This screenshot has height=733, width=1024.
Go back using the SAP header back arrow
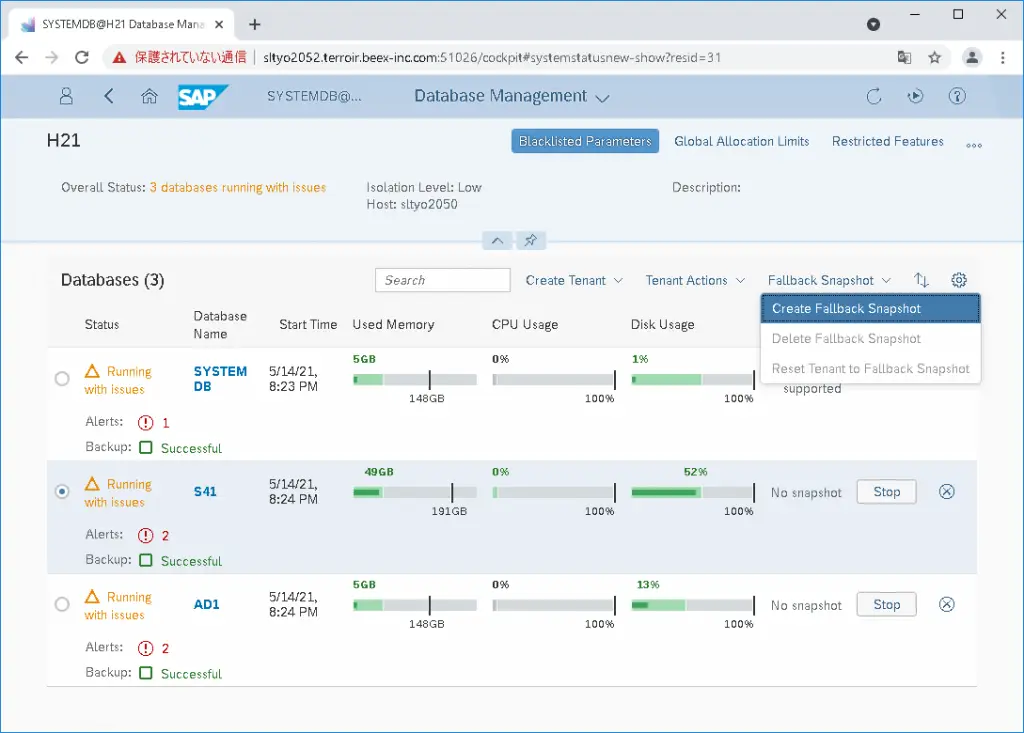[x=108, y=97]
